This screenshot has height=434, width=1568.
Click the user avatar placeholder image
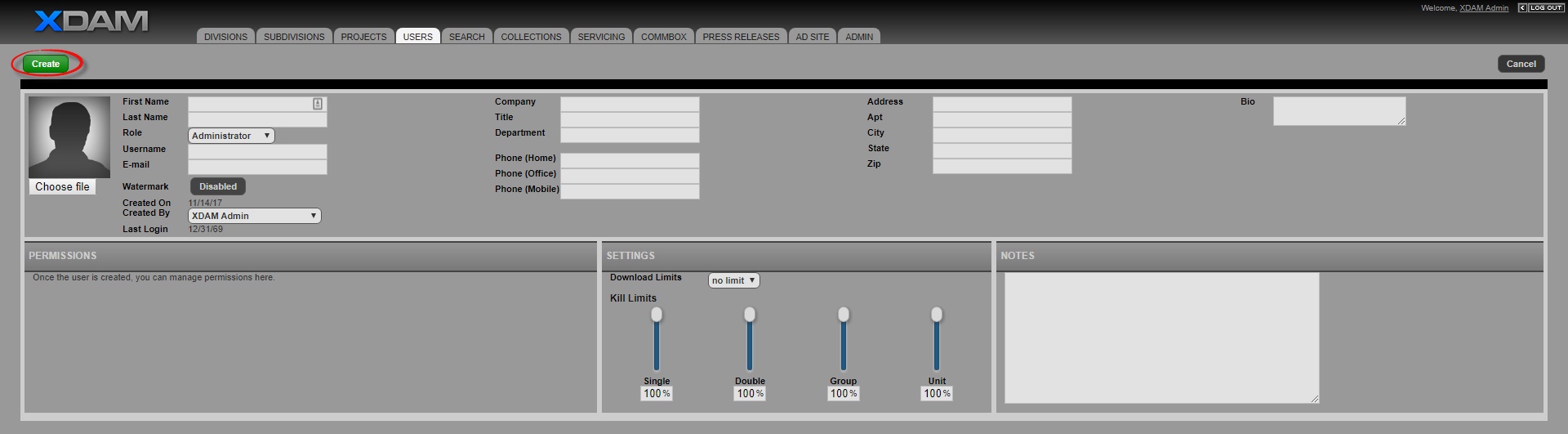coord(69,136)
